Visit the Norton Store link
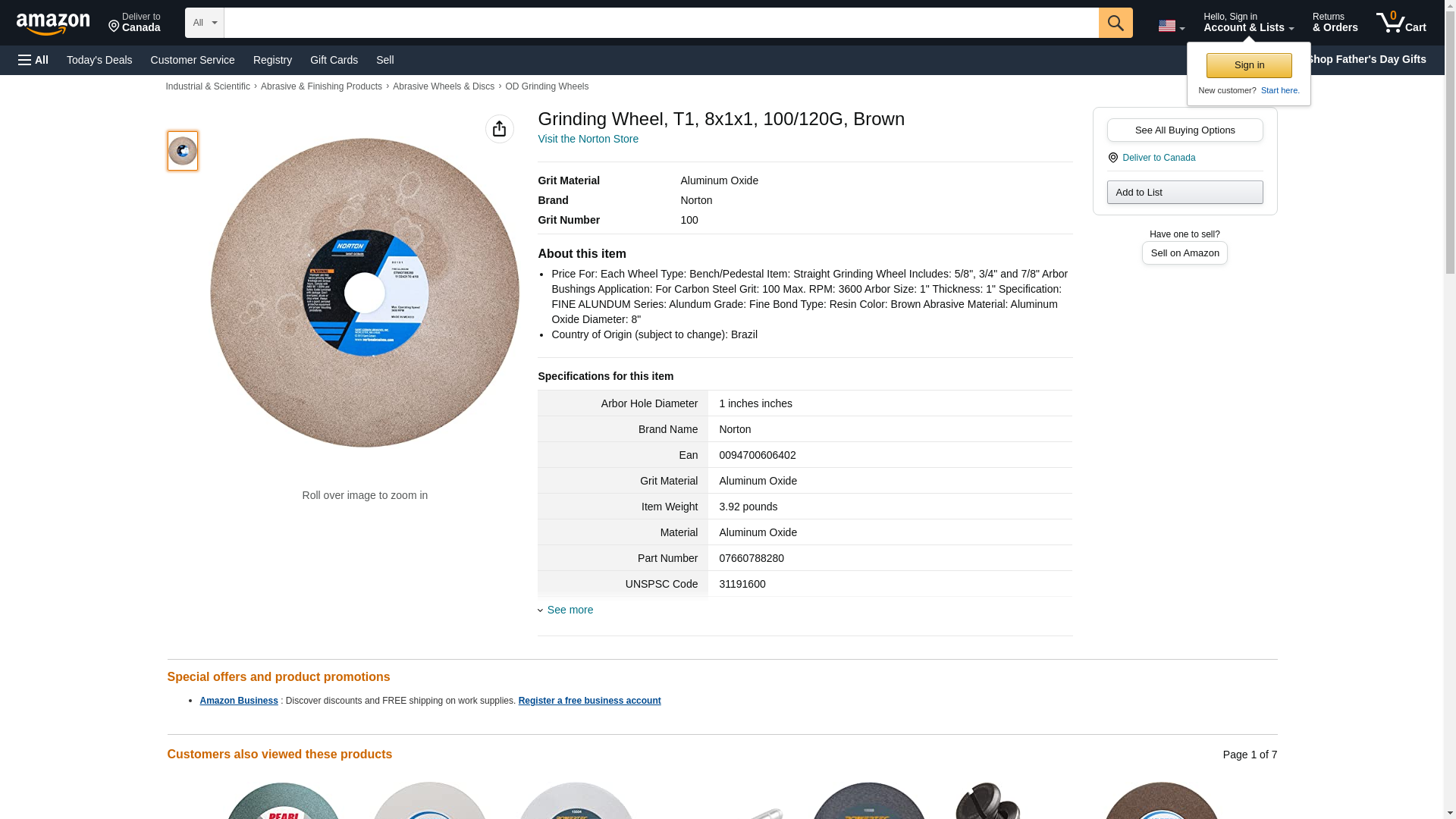The height and width of the screenshot is (819, 1456). (588, 139)
